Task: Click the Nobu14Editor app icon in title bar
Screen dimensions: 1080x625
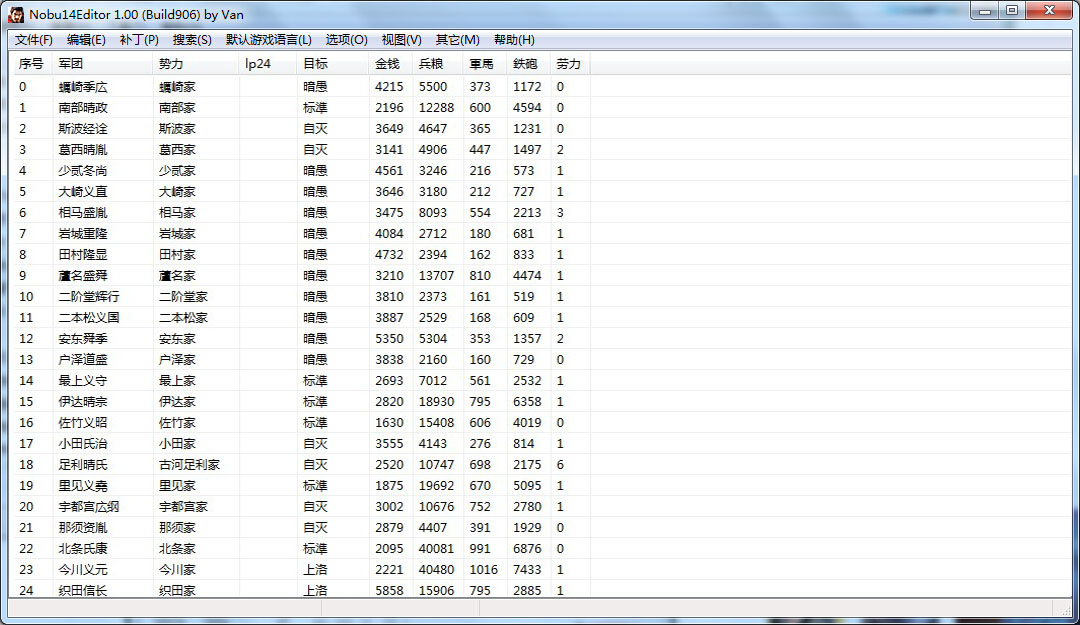Action: (16, 14)
